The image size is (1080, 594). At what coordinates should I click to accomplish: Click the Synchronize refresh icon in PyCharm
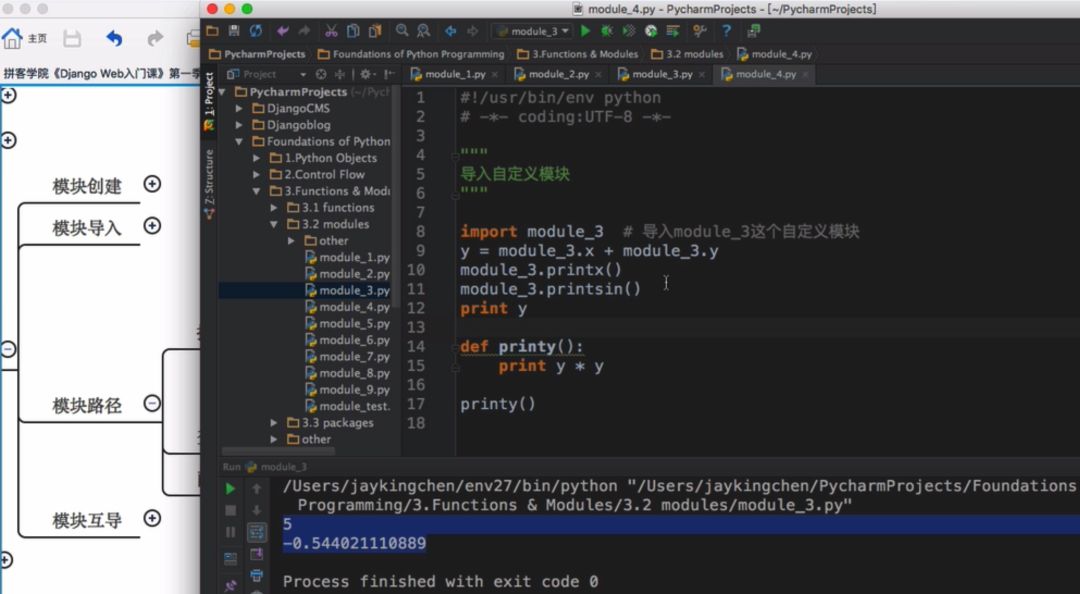click(256, 31)
